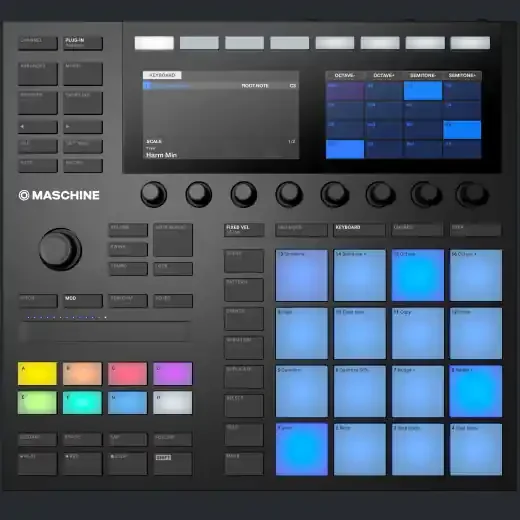520x520 pixels.
Task: Switch to CHORDS mode
Action: (x=417, y=230)
